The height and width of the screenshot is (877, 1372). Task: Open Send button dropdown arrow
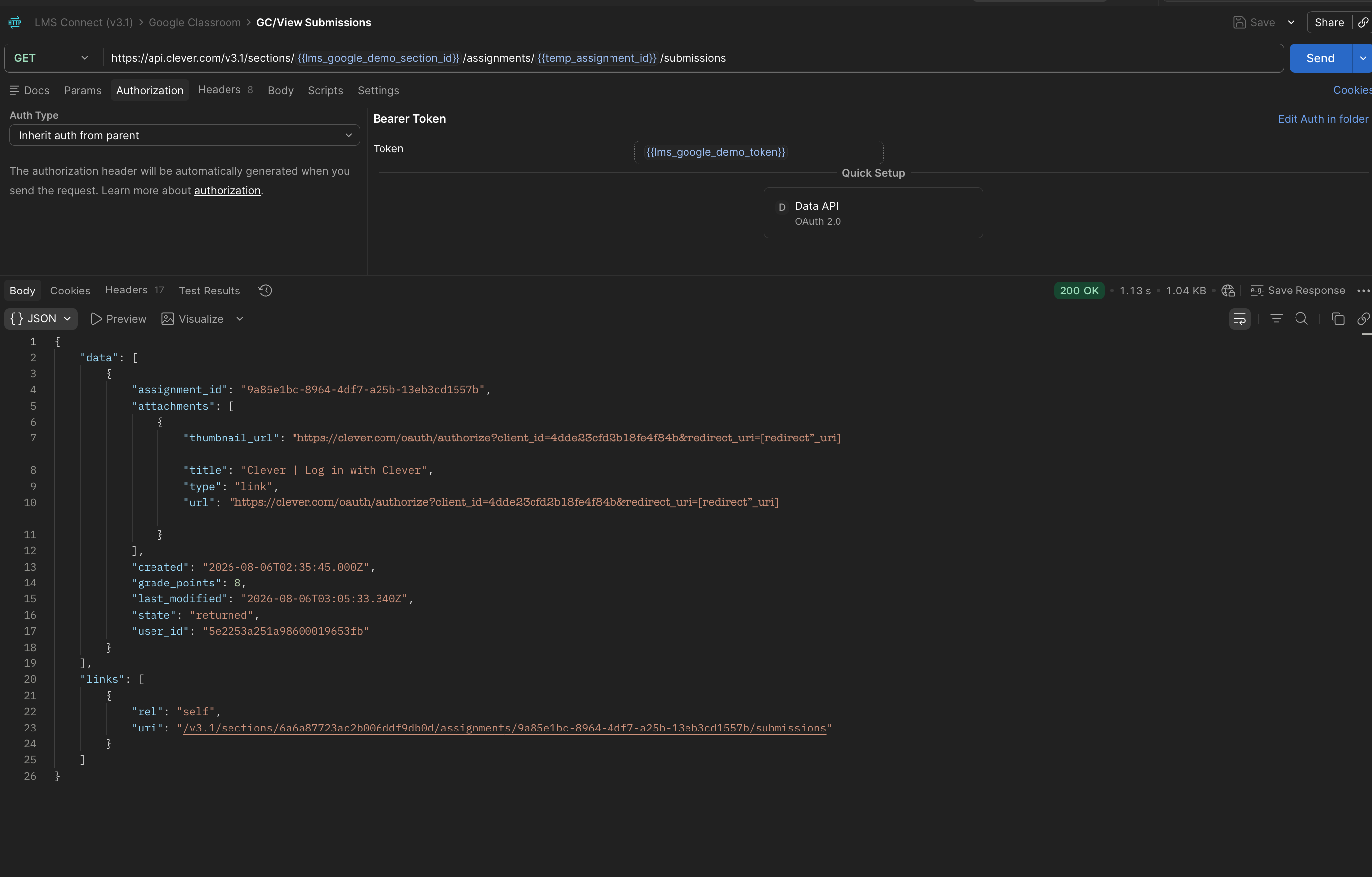(x=1363, y=58)
